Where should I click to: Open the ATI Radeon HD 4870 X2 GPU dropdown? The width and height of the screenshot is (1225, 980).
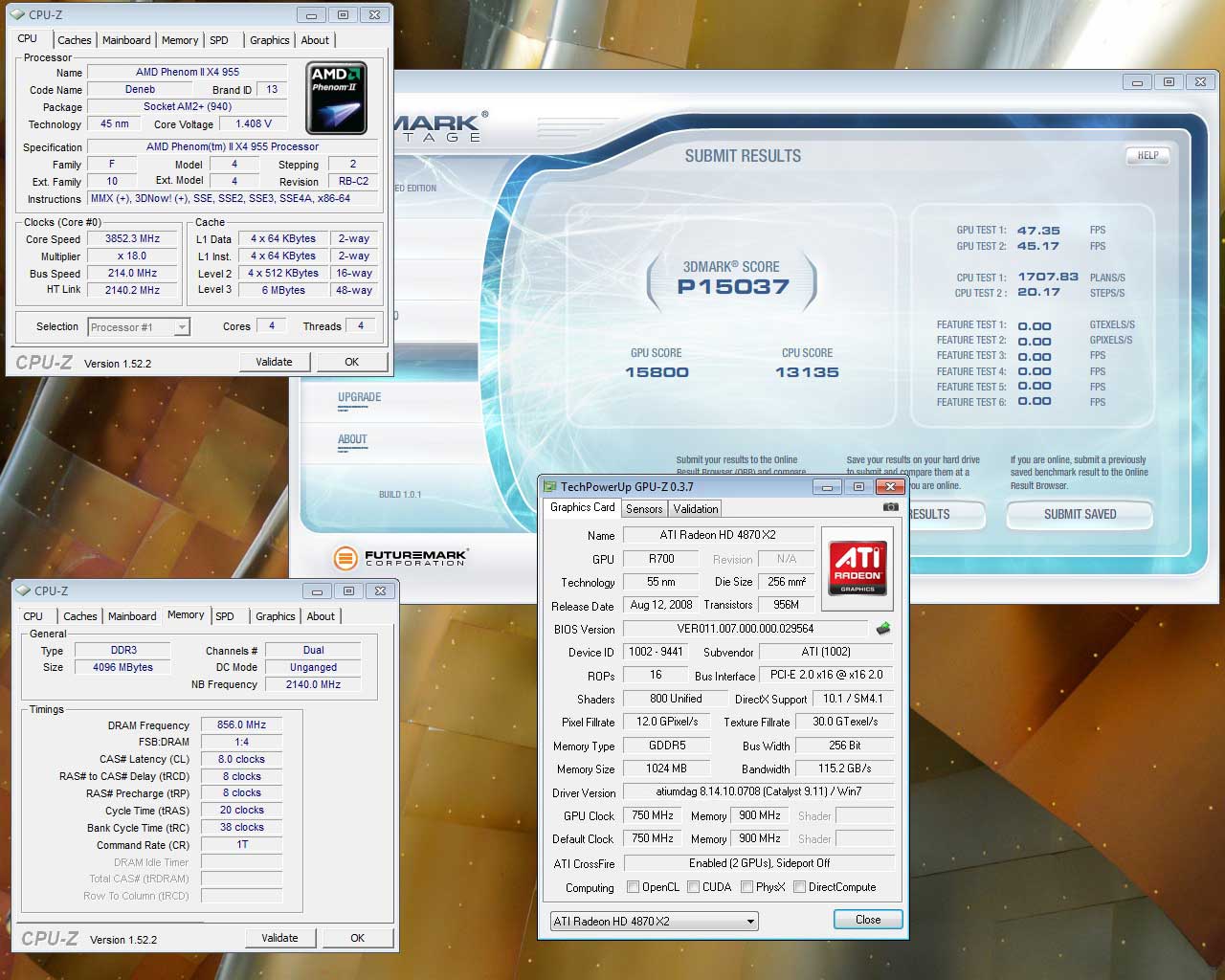654,921
